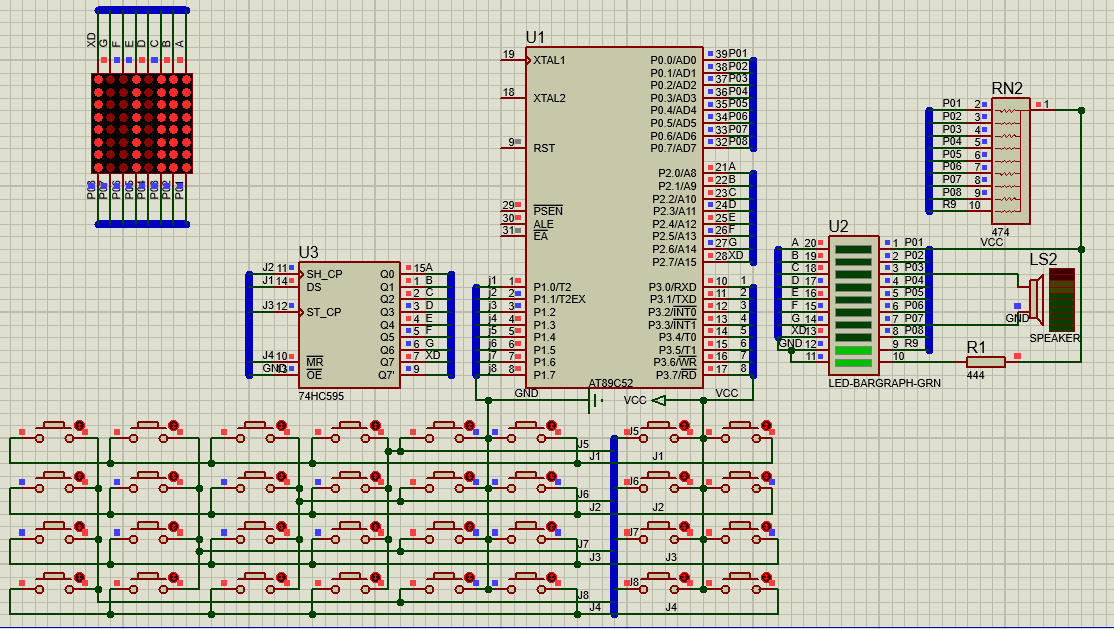Click the U3 reference label
Viewport: 1114px width, 629px height.
308,252
